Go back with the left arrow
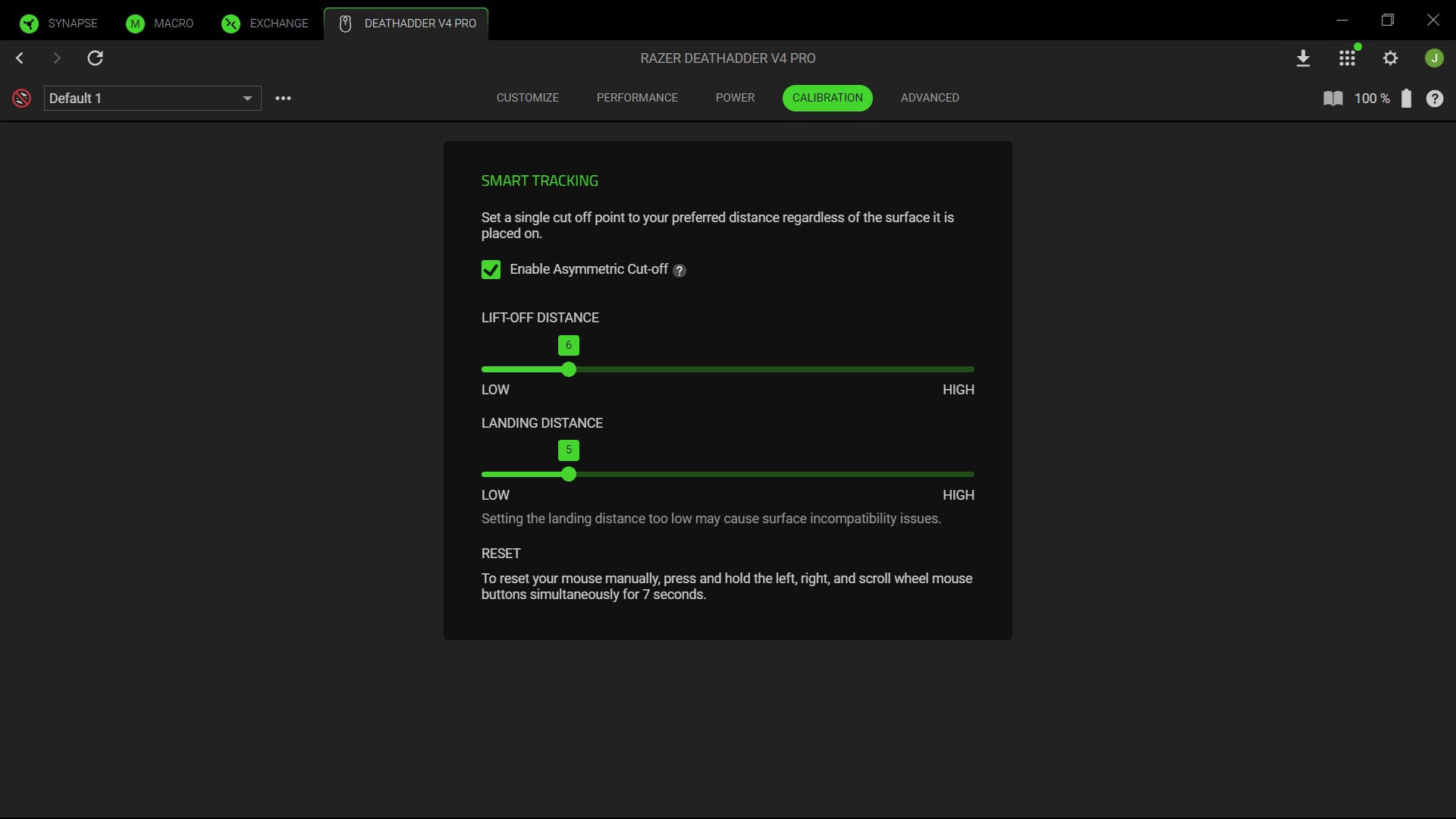Viewport: 1456px width, 819px height. tap(20, 58)
